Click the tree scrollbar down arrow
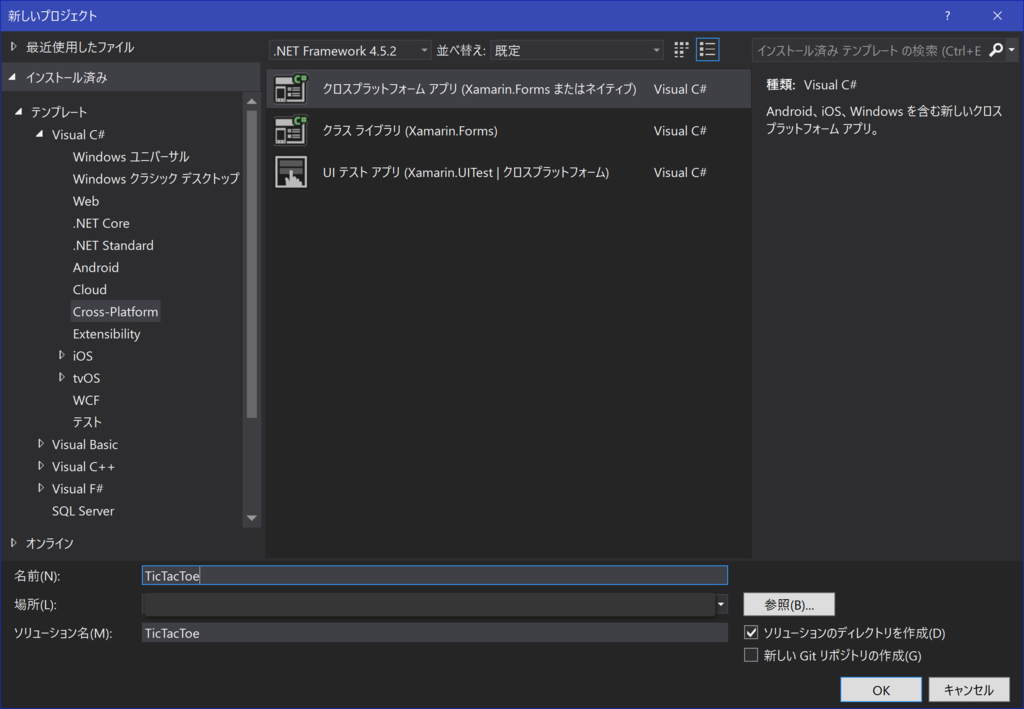This screenshot has width=1024, height=709. (x=251, y=518)
